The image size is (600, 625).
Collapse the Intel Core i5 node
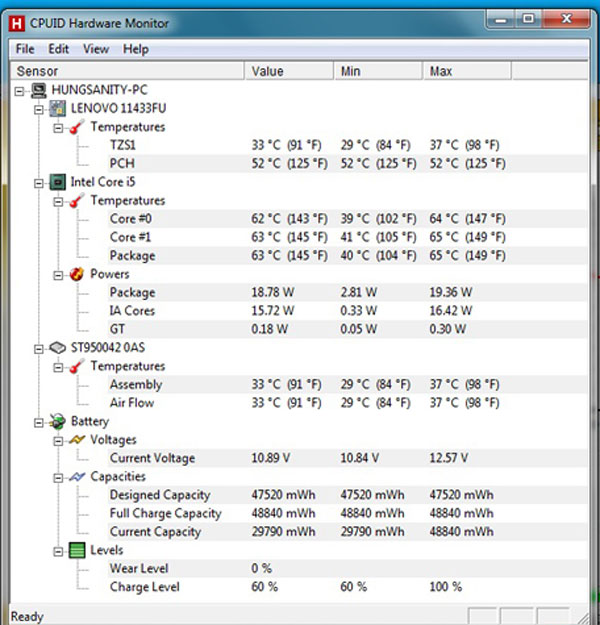point(39,183)
